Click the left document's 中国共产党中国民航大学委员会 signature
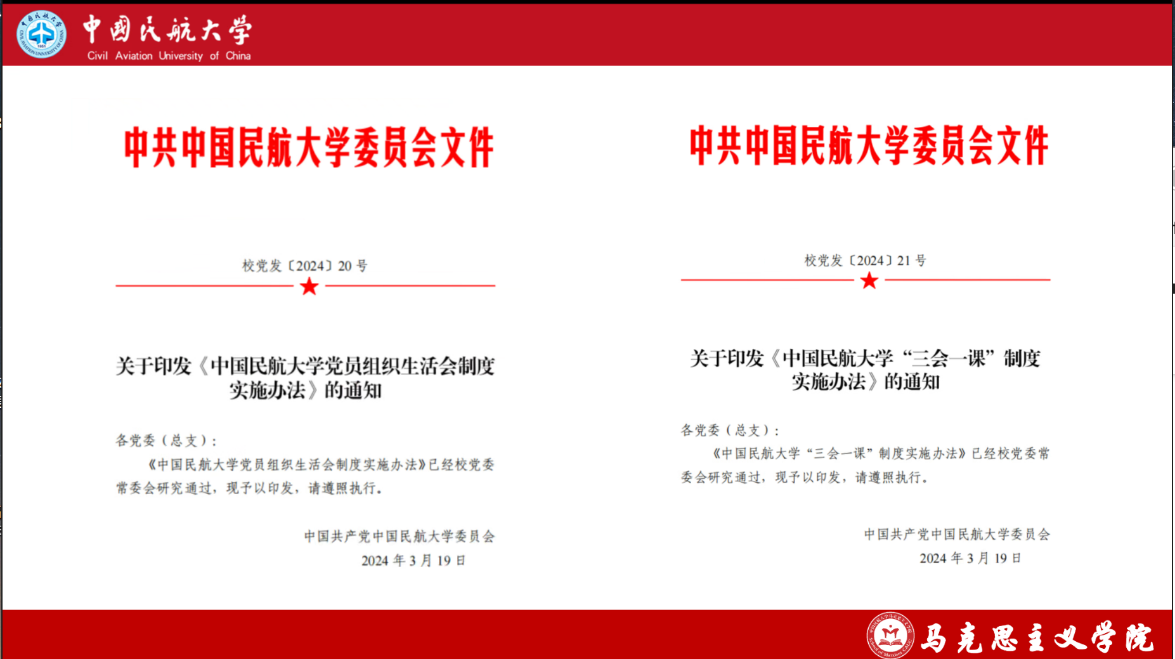1175x659 pixels. [399, 537]
